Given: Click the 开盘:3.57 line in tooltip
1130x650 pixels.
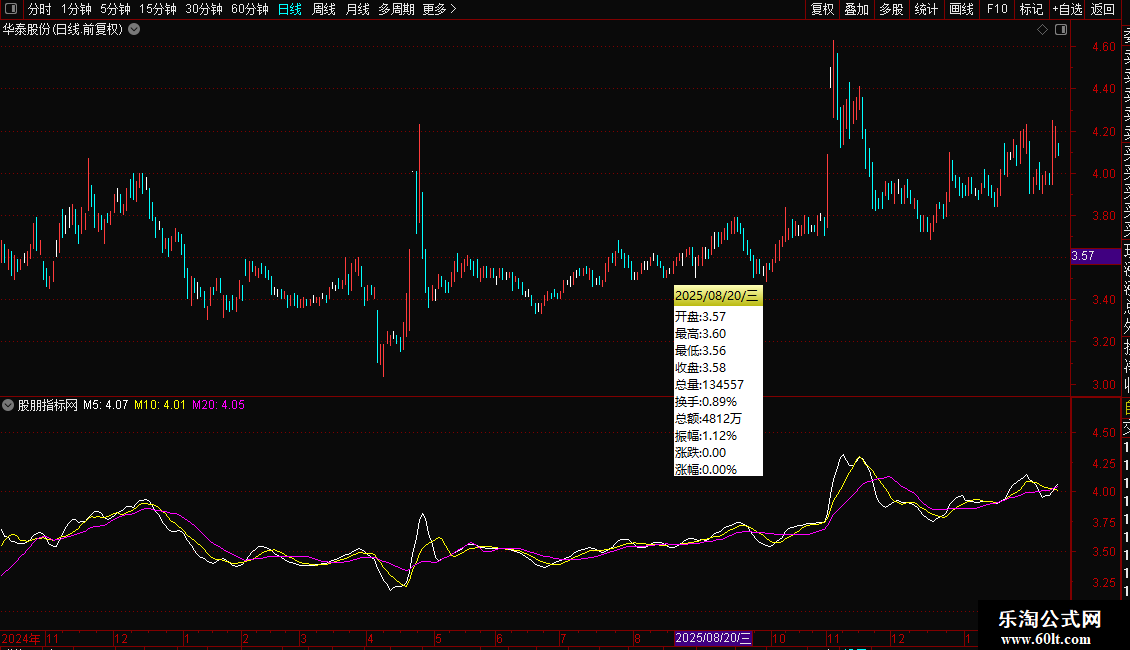Looking at the screenshot, I should pos(700,317).
